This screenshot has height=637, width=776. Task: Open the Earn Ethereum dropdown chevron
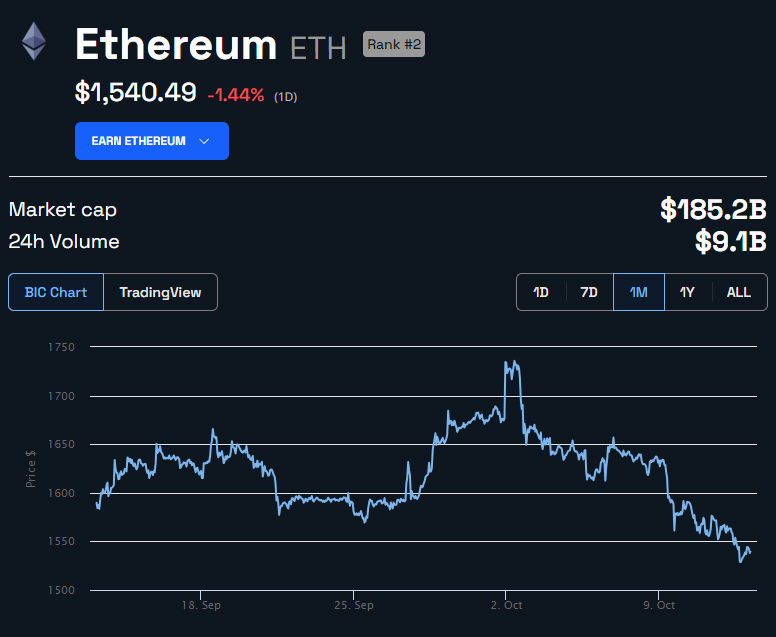[x=204, y=141]
